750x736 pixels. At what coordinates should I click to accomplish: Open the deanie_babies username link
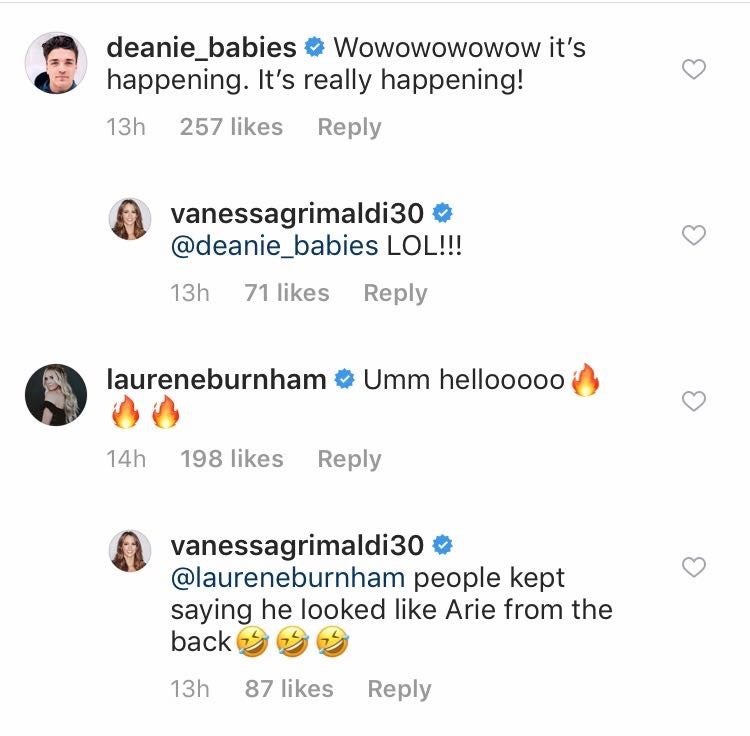pos(201,47)
